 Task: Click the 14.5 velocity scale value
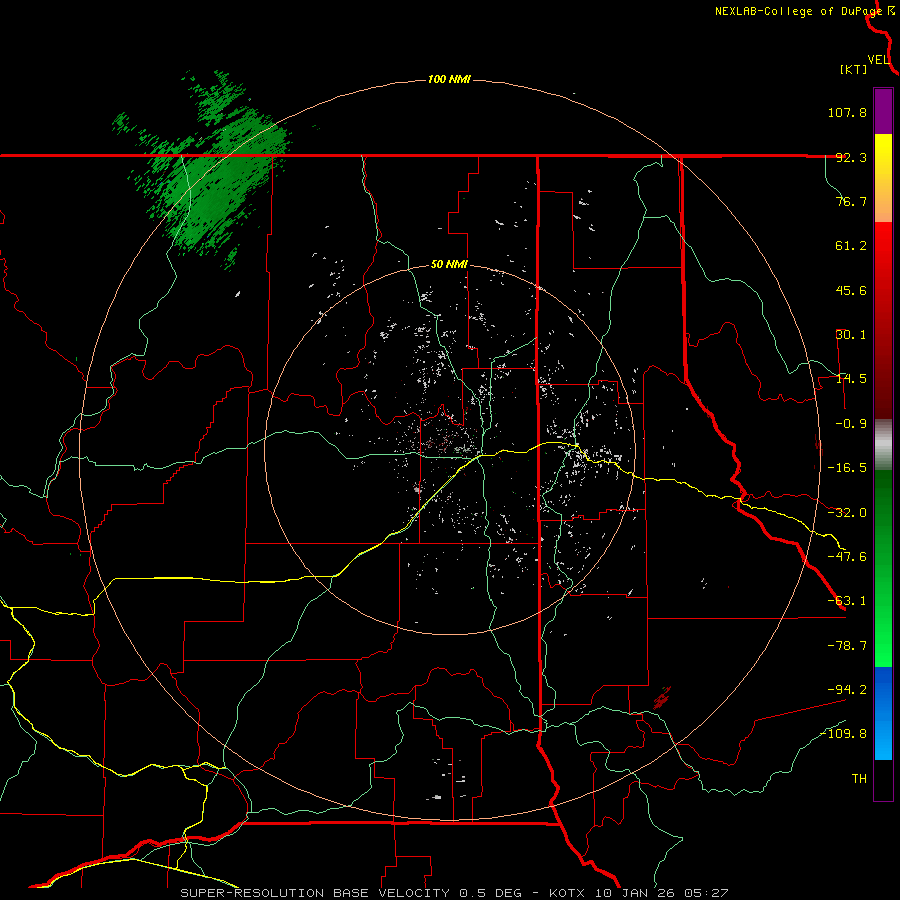(x=851, y=379)
